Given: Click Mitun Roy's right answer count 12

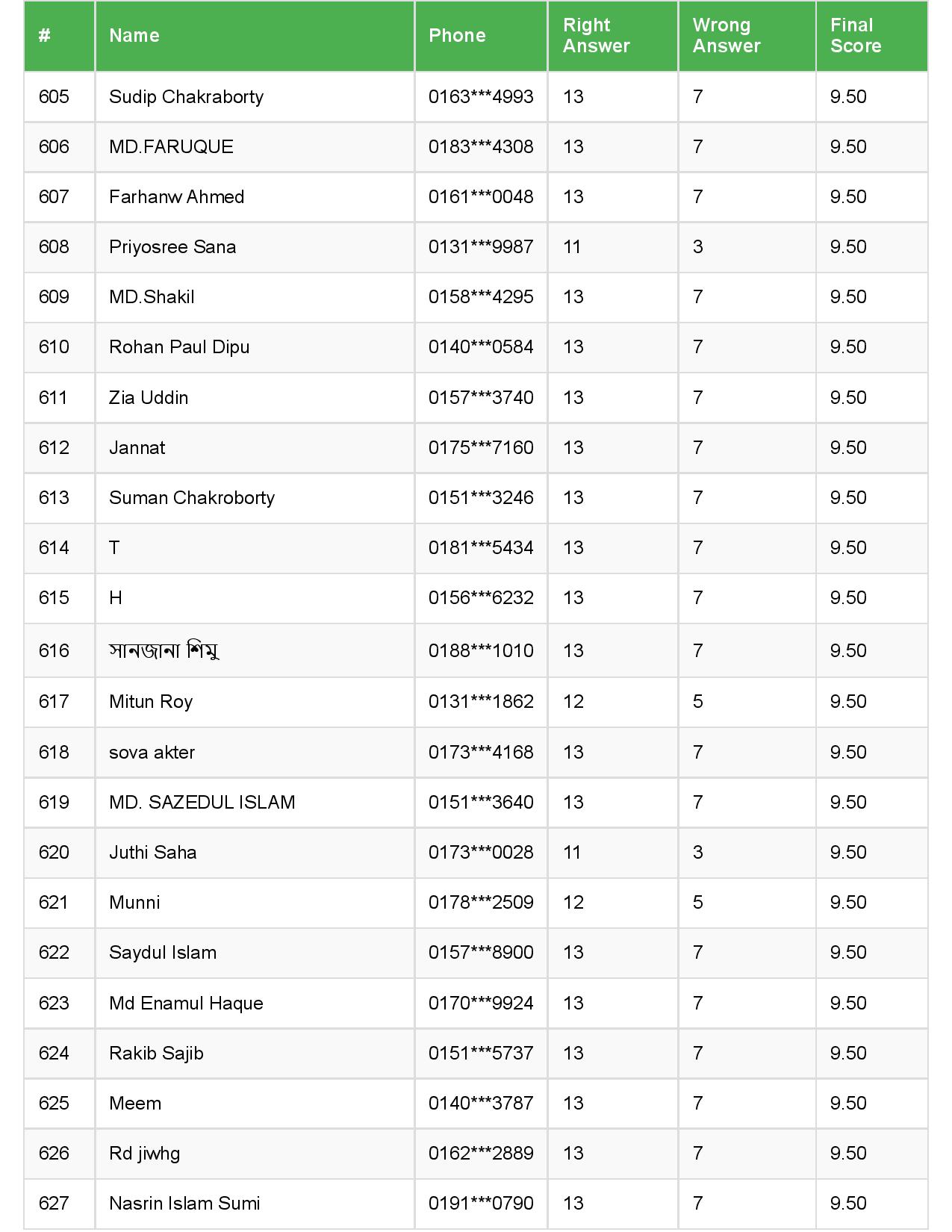Looking at the screenshot, I should pyautogui.click(x=573, y=702).
